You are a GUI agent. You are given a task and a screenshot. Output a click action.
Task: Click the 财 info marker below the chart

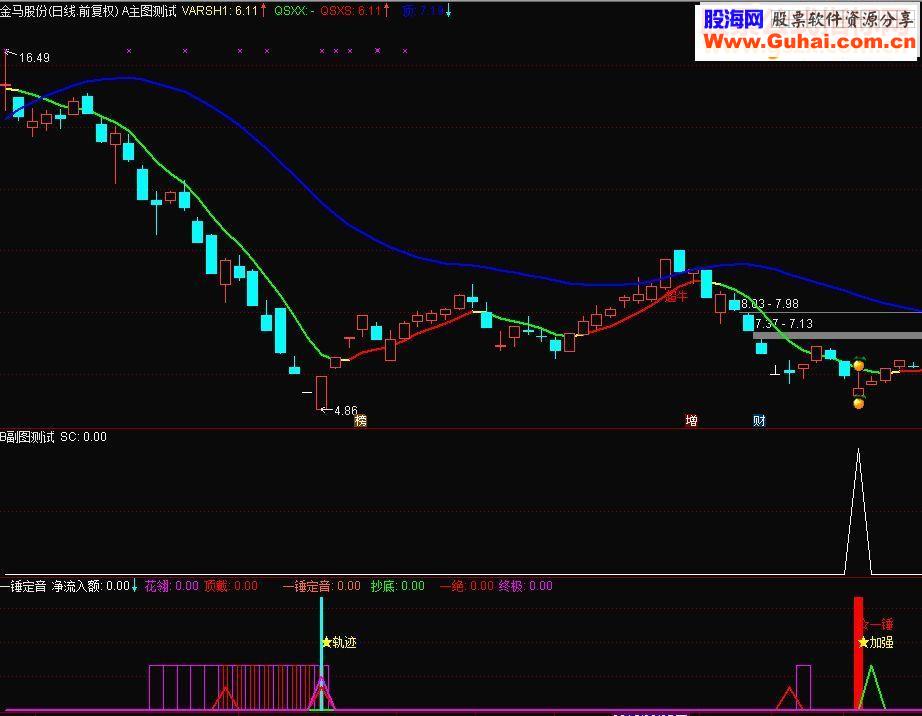click(759, 420)
